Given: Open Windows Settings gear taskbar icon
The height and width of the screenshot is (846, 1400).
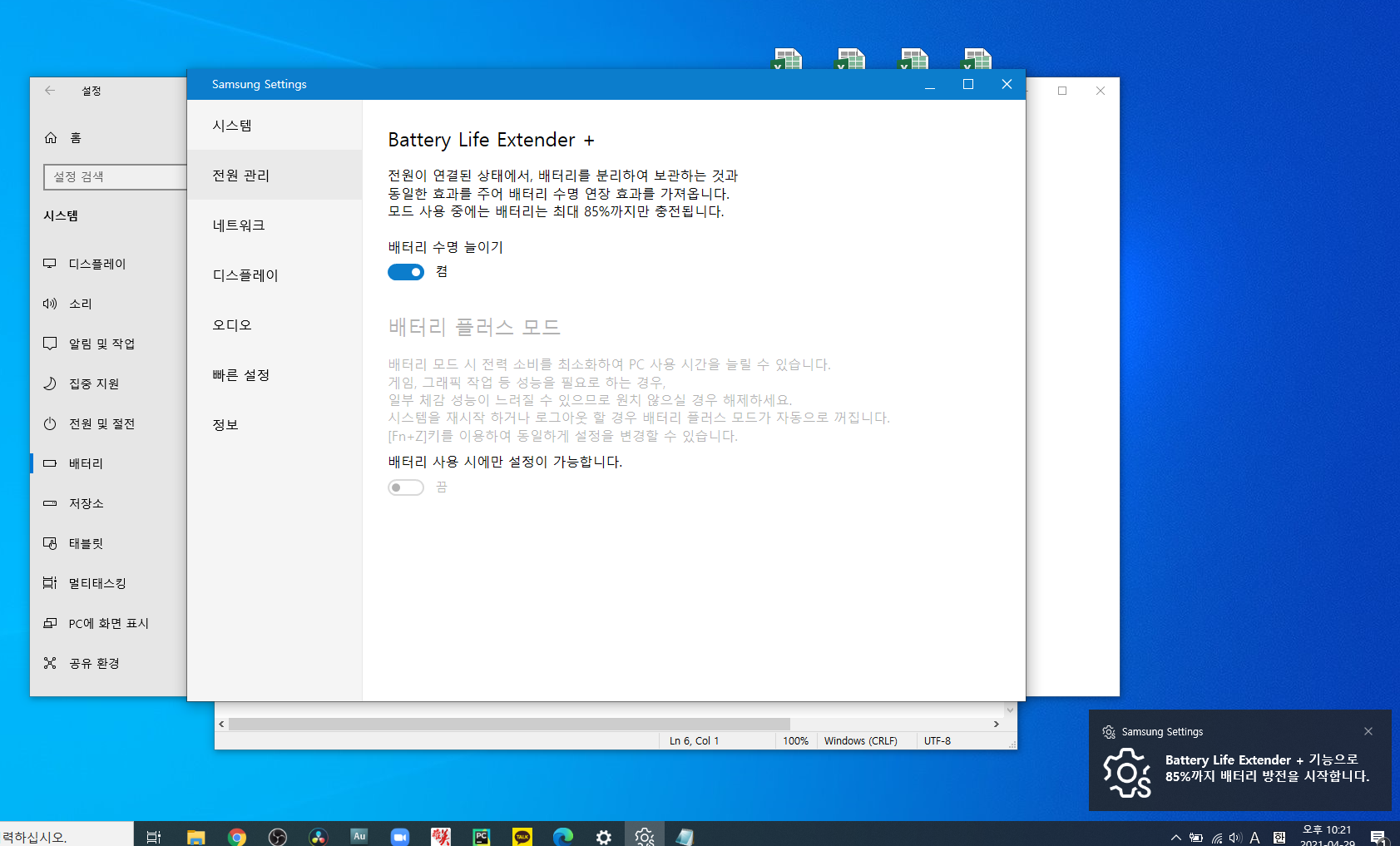Looking at the screenshot, I should tap(604, 836).
